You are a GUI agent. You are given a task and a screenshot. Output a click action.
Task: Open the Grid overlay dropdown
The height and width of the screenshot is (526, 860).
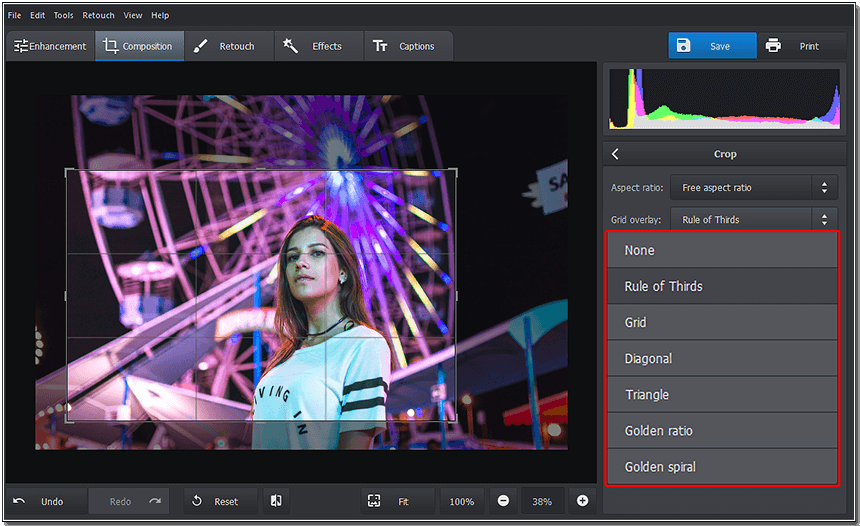pyautogui.click(x=754, y=219)
